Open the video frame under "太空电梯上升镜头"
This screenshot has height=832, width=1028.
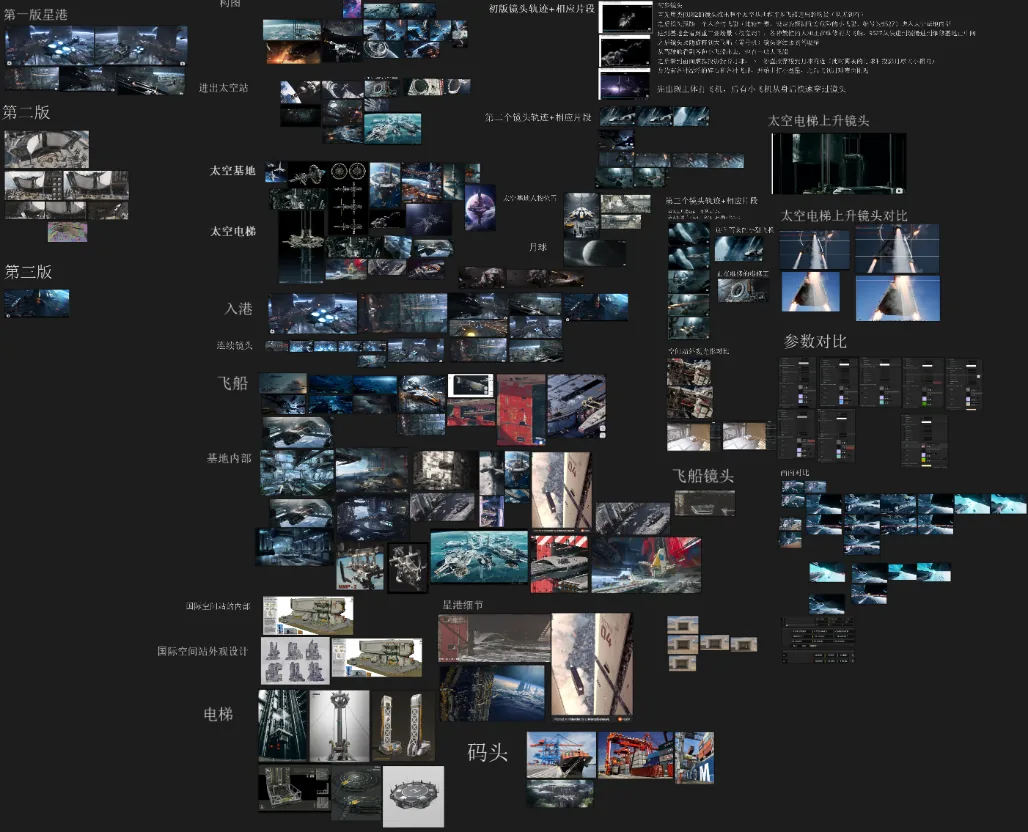839,164
